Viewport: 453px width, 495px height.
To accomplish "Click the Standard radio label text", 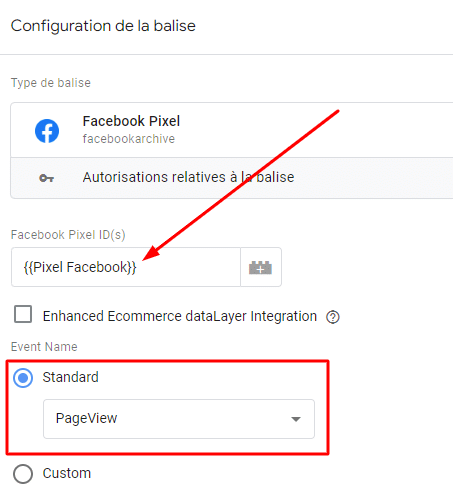I will 70,377.
